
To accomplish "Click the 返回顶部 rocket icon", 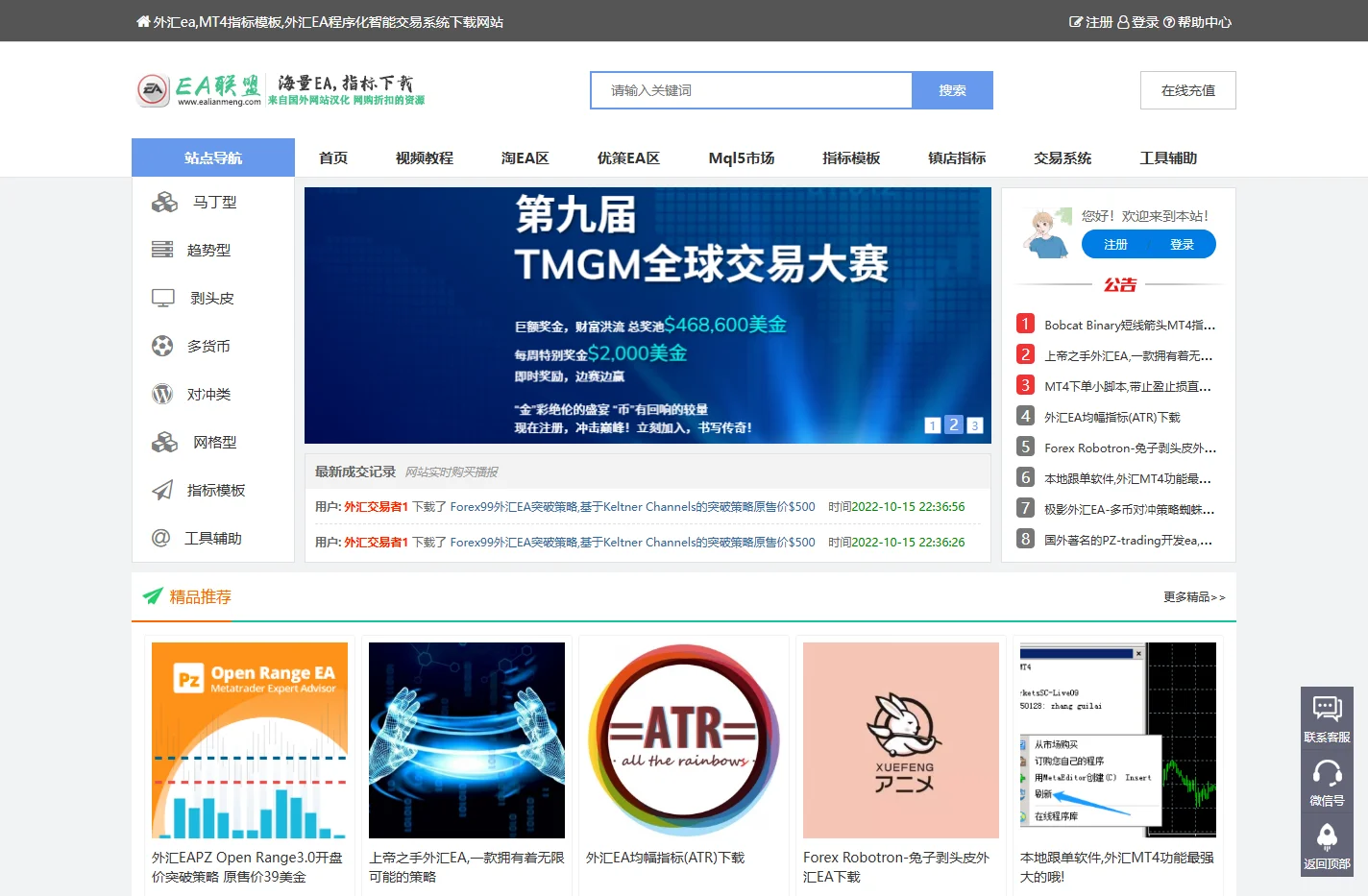I will [1327, 836].
